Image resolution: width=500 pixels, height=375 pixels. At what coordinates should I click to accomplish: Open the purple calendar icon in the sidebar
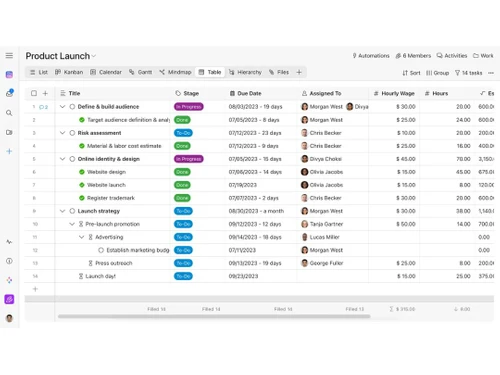tap(9, 74)
